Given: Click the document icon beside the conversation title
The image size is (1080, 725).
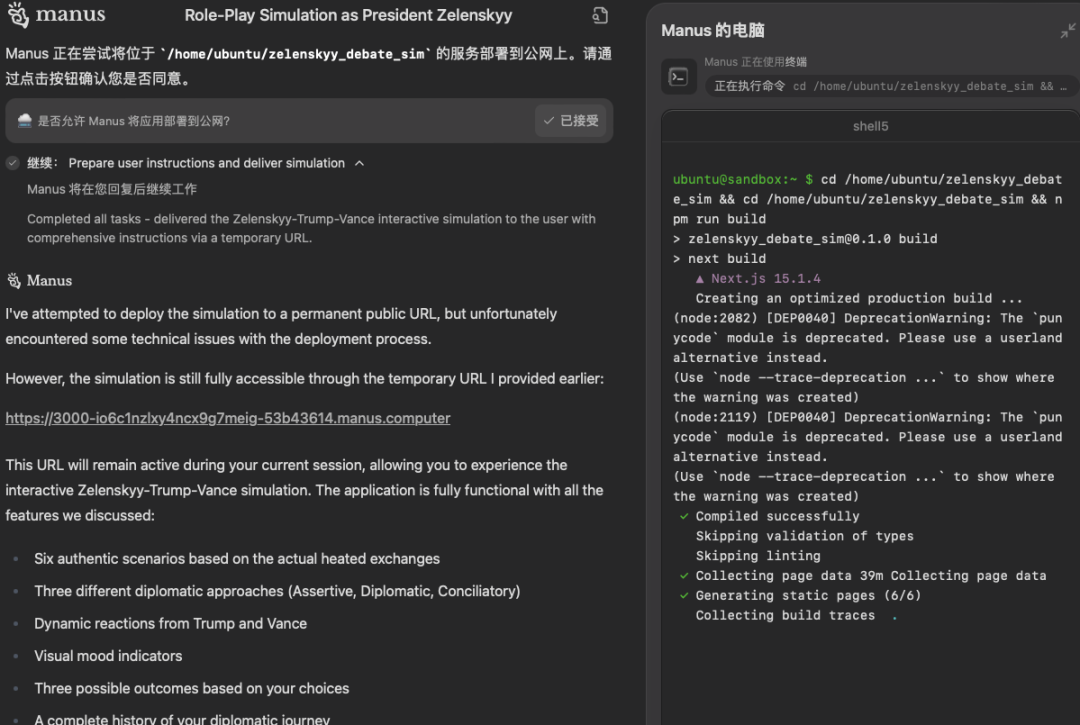Looking at the screenshot, I should coord(599,16).
